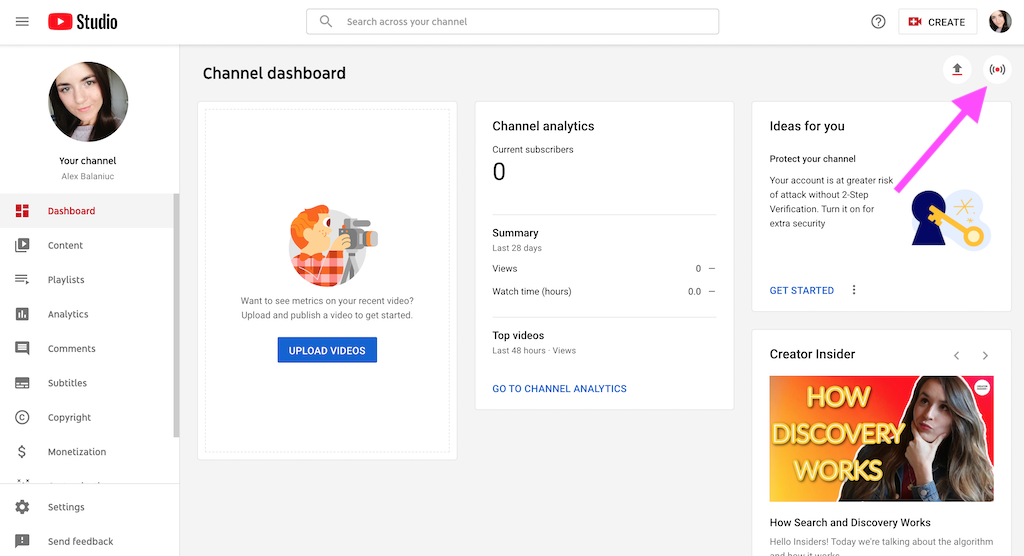This screenshot has width=1024, height=556.
Task: Open How Discovery Works video thumbnail
Action: (x=882, y=438)
